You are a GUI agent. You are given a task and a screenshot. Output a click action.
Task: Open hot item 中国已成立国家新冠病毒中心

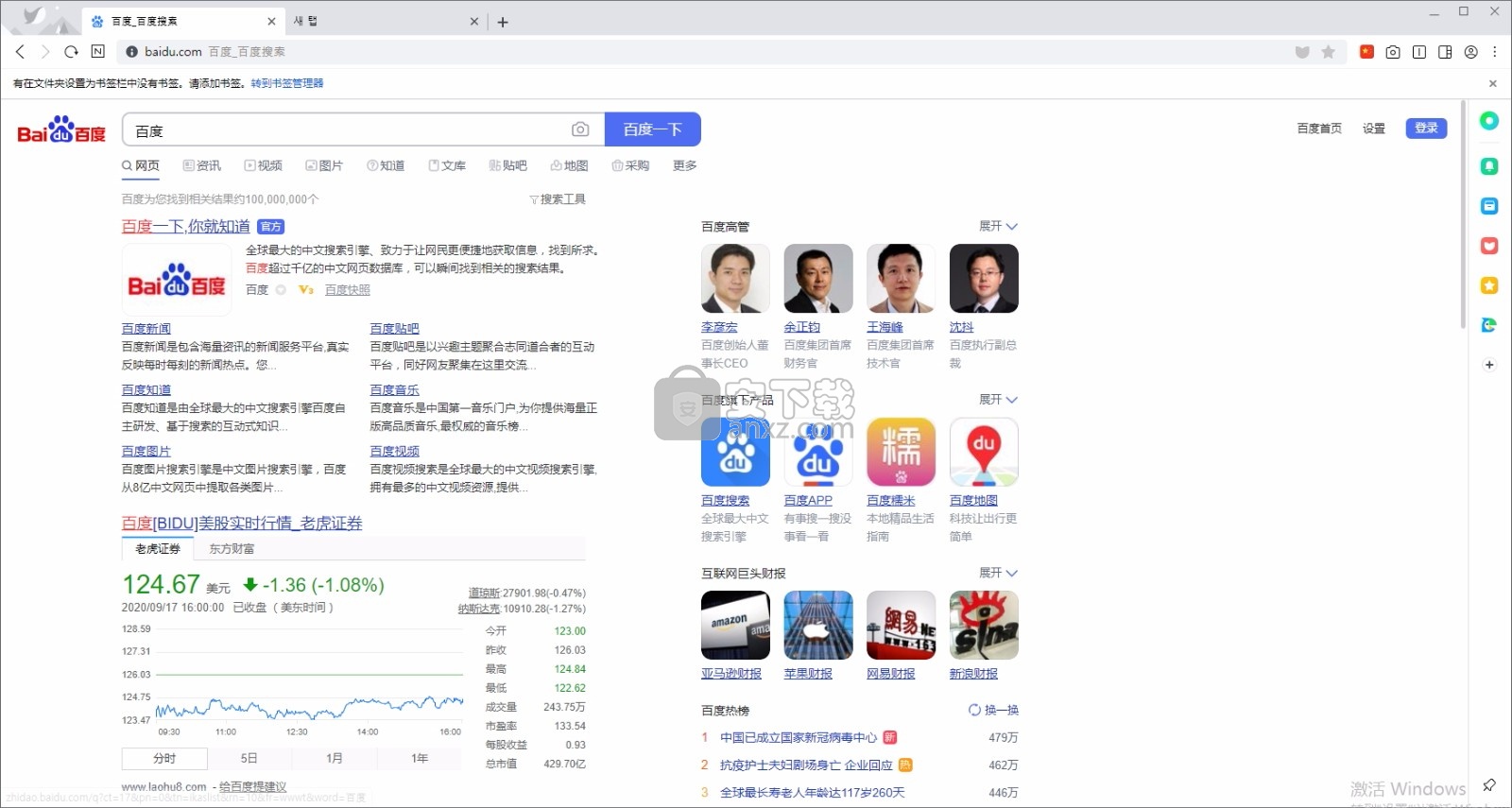pos(799,738)
